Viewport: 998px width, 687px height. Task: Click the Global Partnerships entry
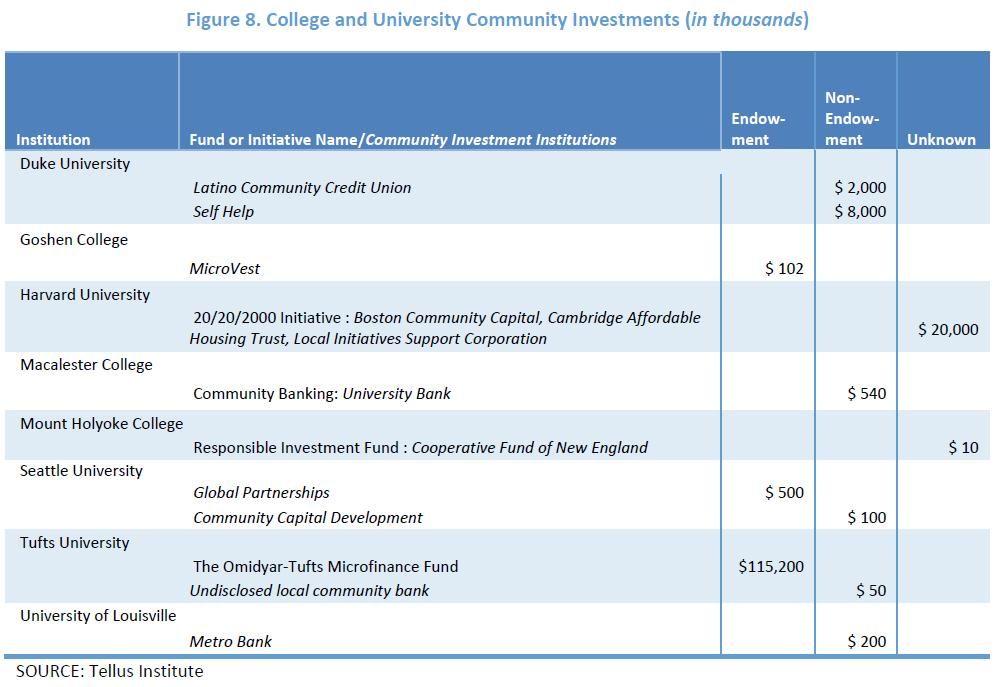click(262, 493)
